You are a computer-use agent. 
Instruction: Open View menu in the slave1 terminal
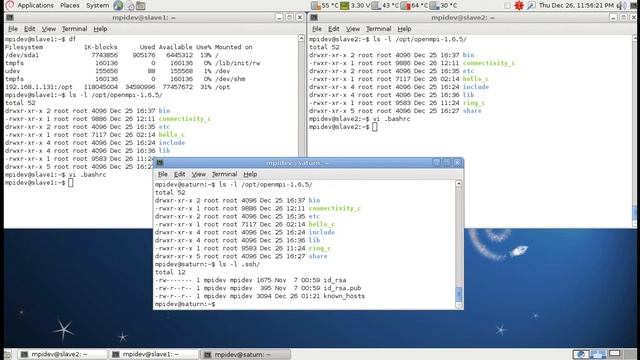coord(49,29)
